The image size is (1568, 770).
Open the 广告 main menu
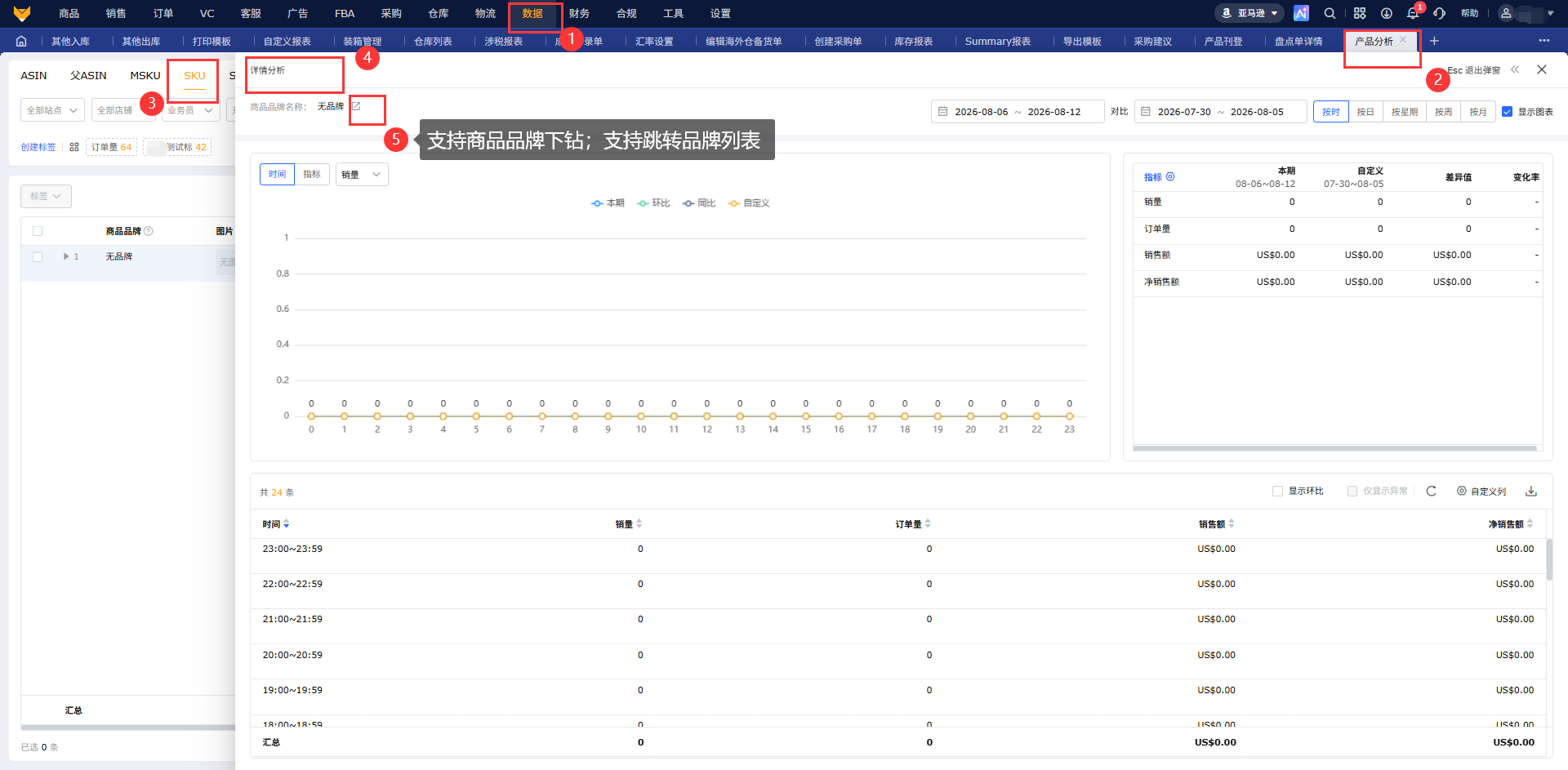point(297,13)
